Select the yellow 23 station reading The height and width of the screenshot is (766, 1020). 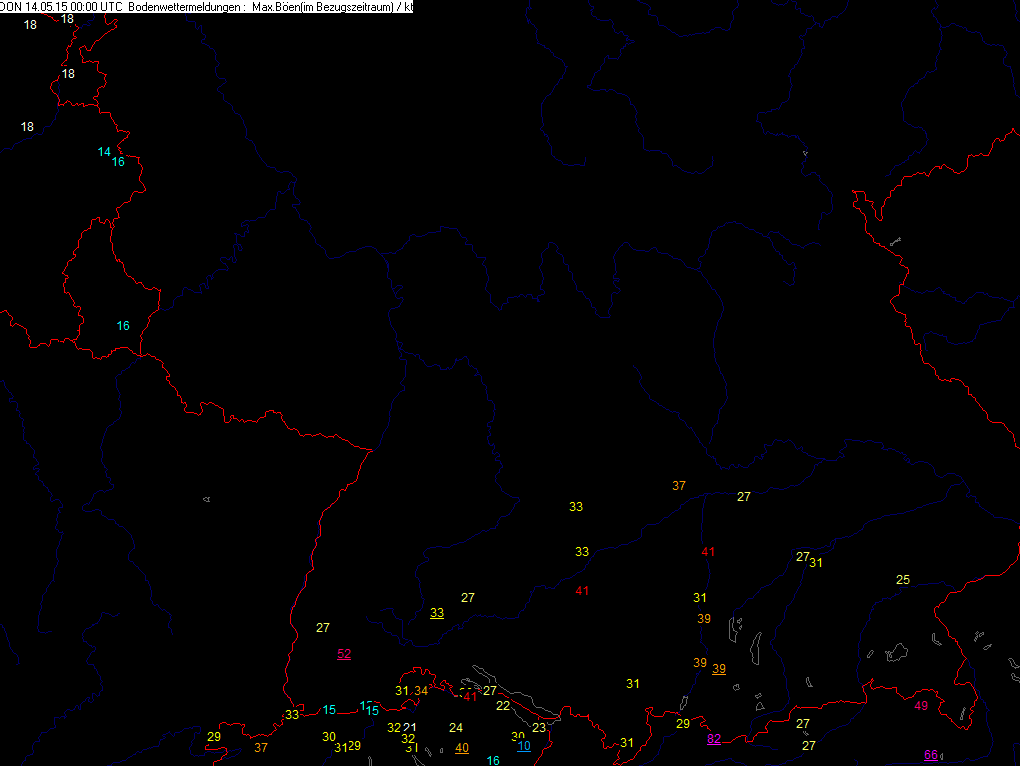tap(539, 728)
